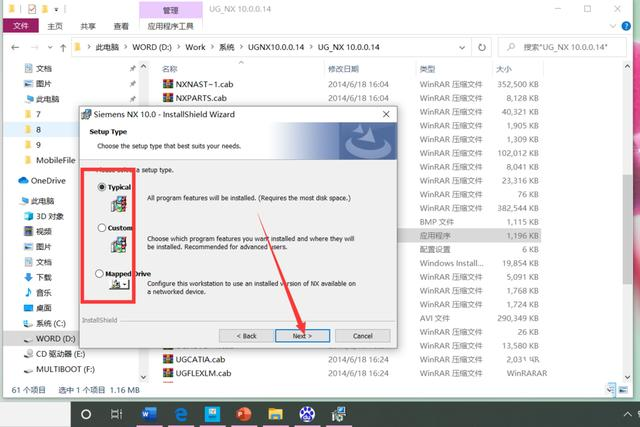Viewport: 640px width, 427px height.
Task: Expand the ribbon chevron
Action: (613, 26)
